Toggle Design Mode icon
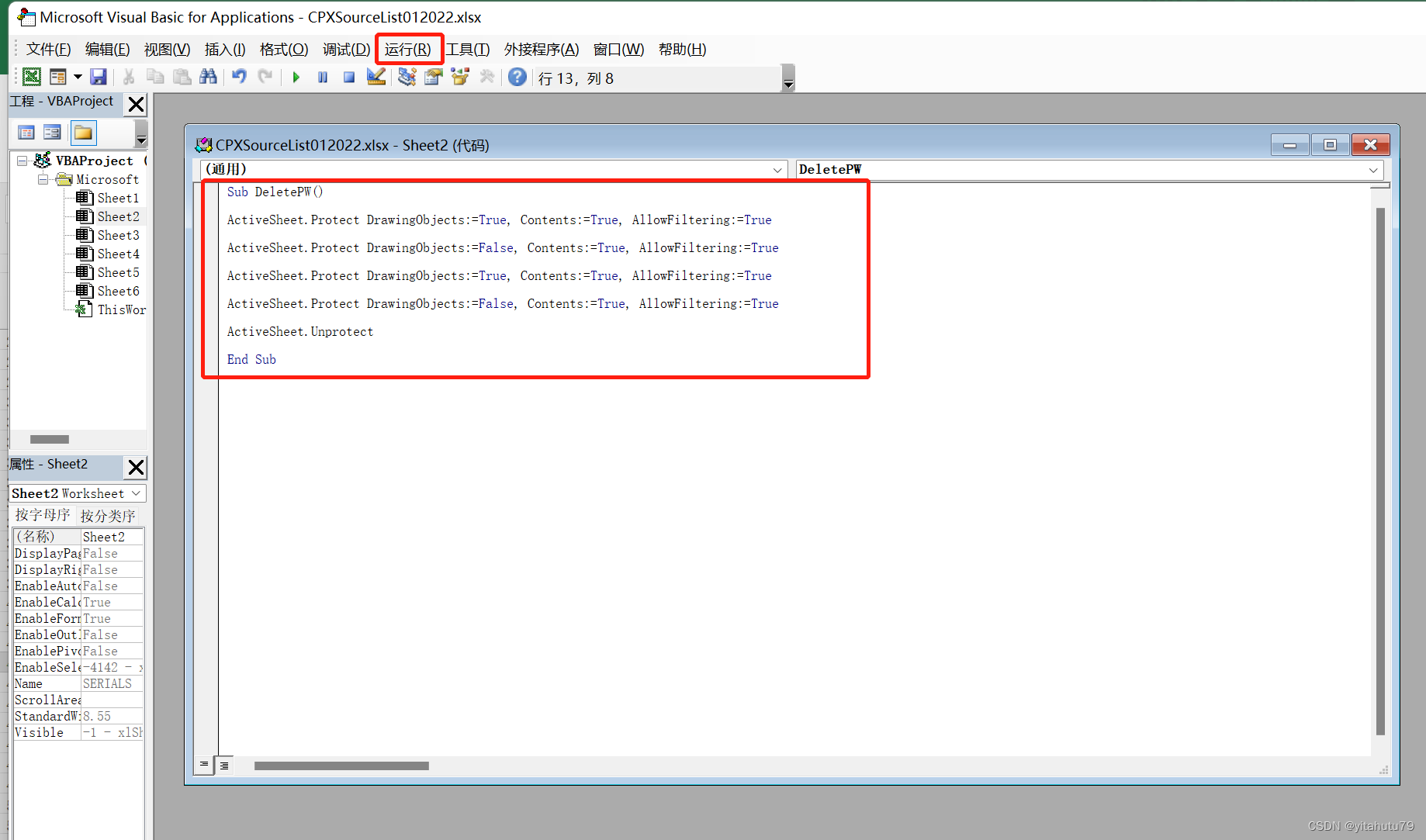The height and width of the screenshot is (840, 1426). tap(376, 77)
